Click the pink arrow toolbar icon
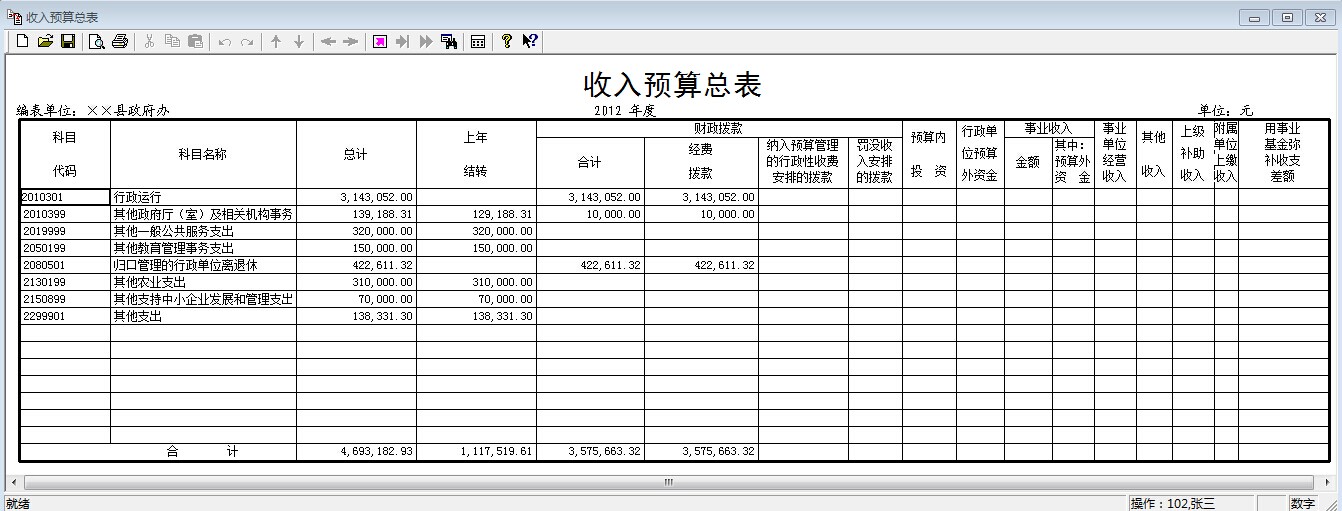 tap(380, 41)
